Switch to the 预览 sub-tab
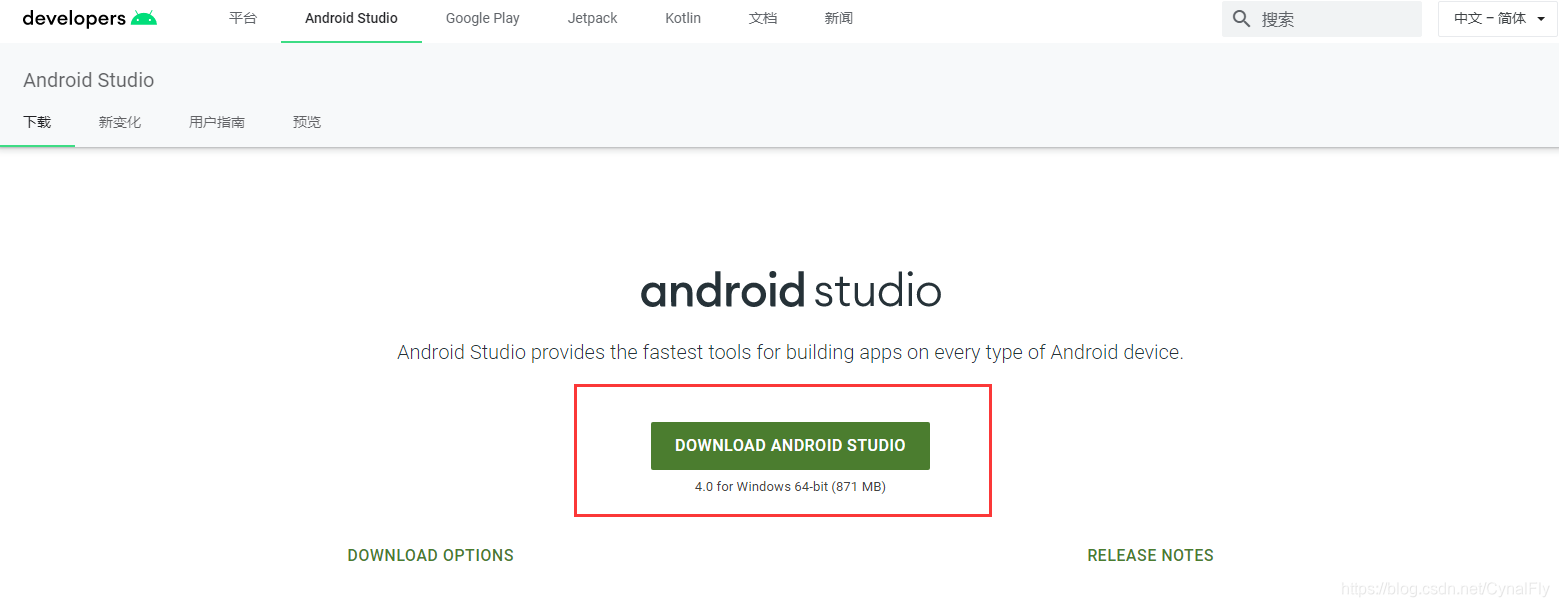Image resolution: width=1559 pixels, height=607 pixels. tap(307, 122)
